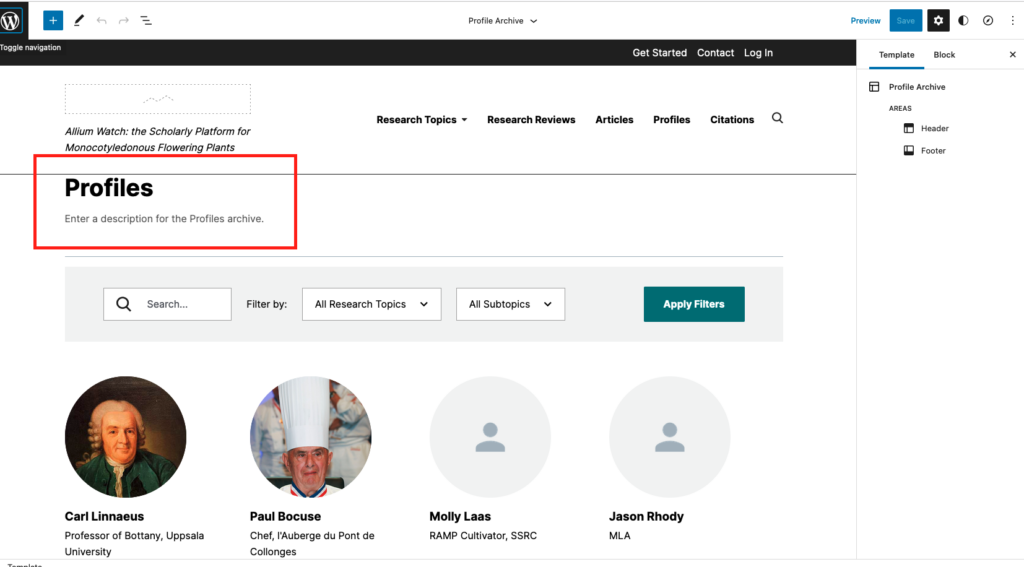Screen dimensions: 1024x567
Task: Click the Jason Rhody name
Action: click(x=646, y=516)
